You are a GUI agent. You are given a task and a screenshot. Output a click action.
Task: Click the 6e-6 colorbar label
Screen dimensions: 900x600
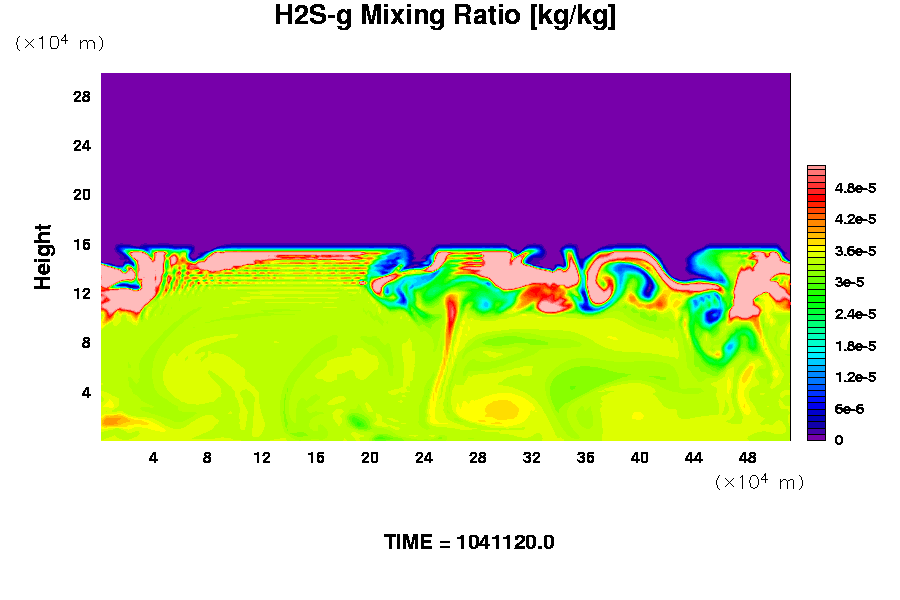tap(850, 409)
